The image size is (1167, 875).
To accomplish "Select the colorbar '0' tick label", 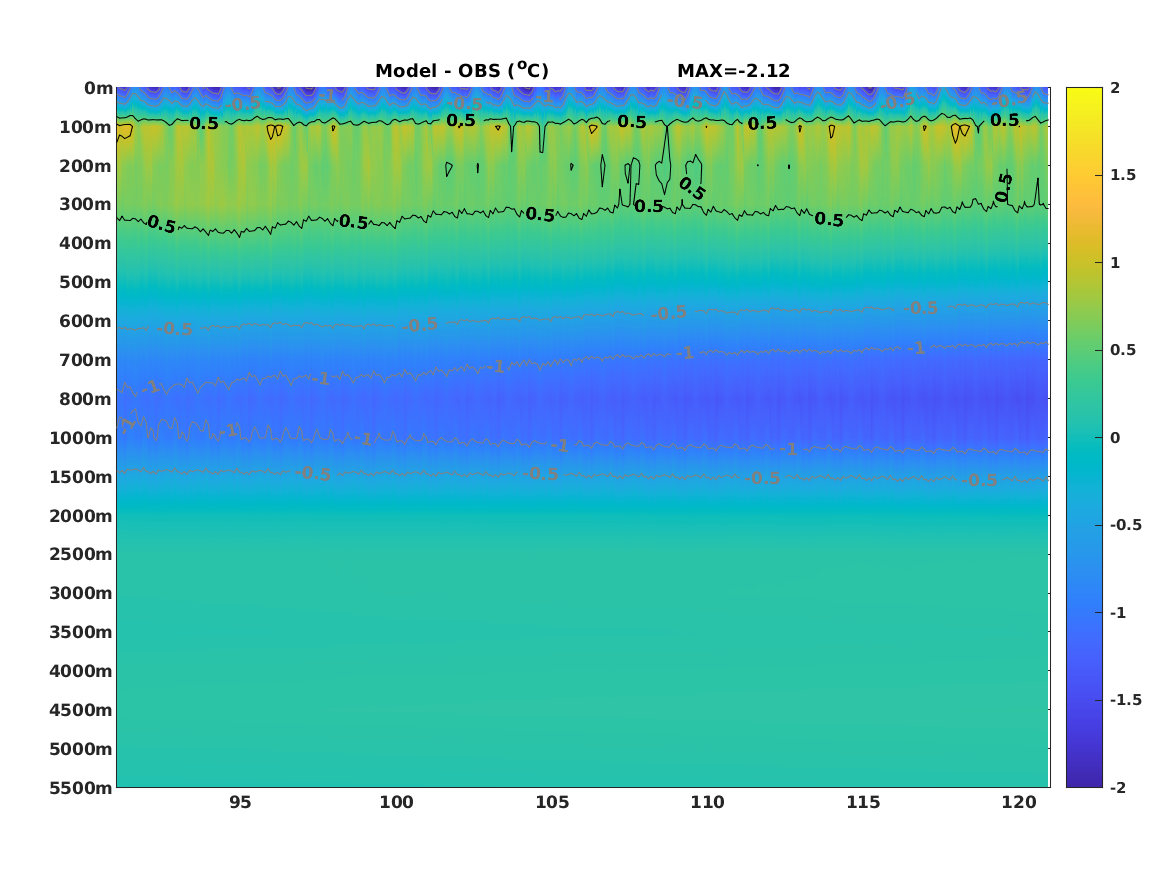I will click(1115, 438).
